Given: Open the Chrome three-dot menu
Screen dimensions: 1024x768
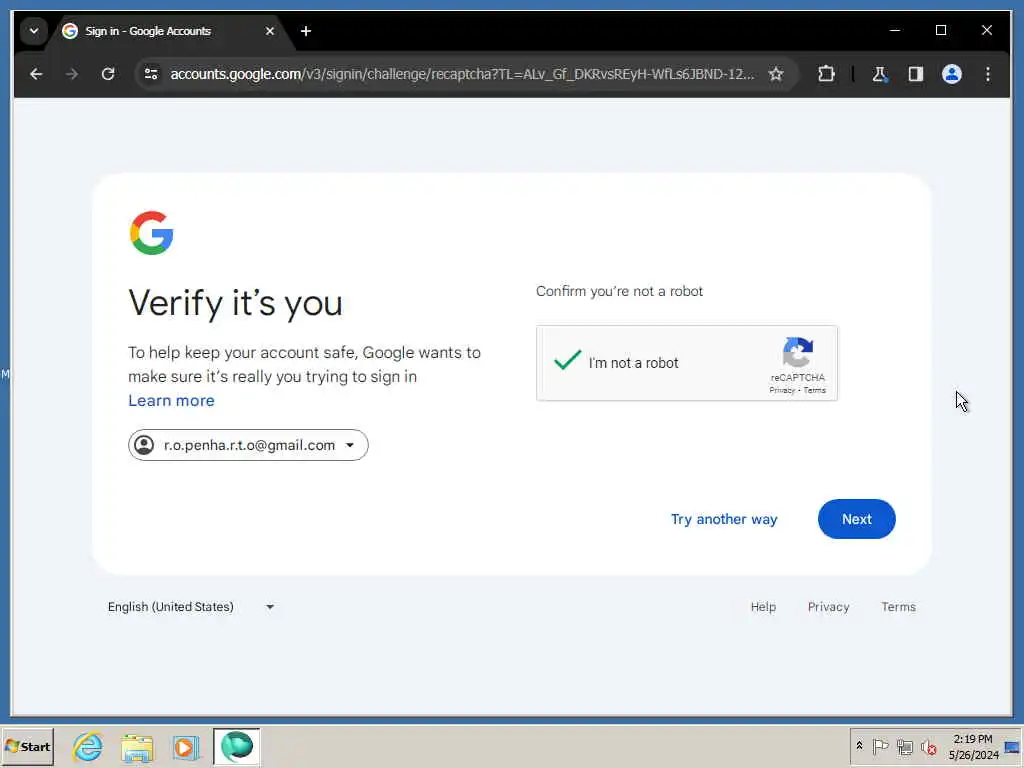Looking at the screenshot, I should (x=987, y=74).
